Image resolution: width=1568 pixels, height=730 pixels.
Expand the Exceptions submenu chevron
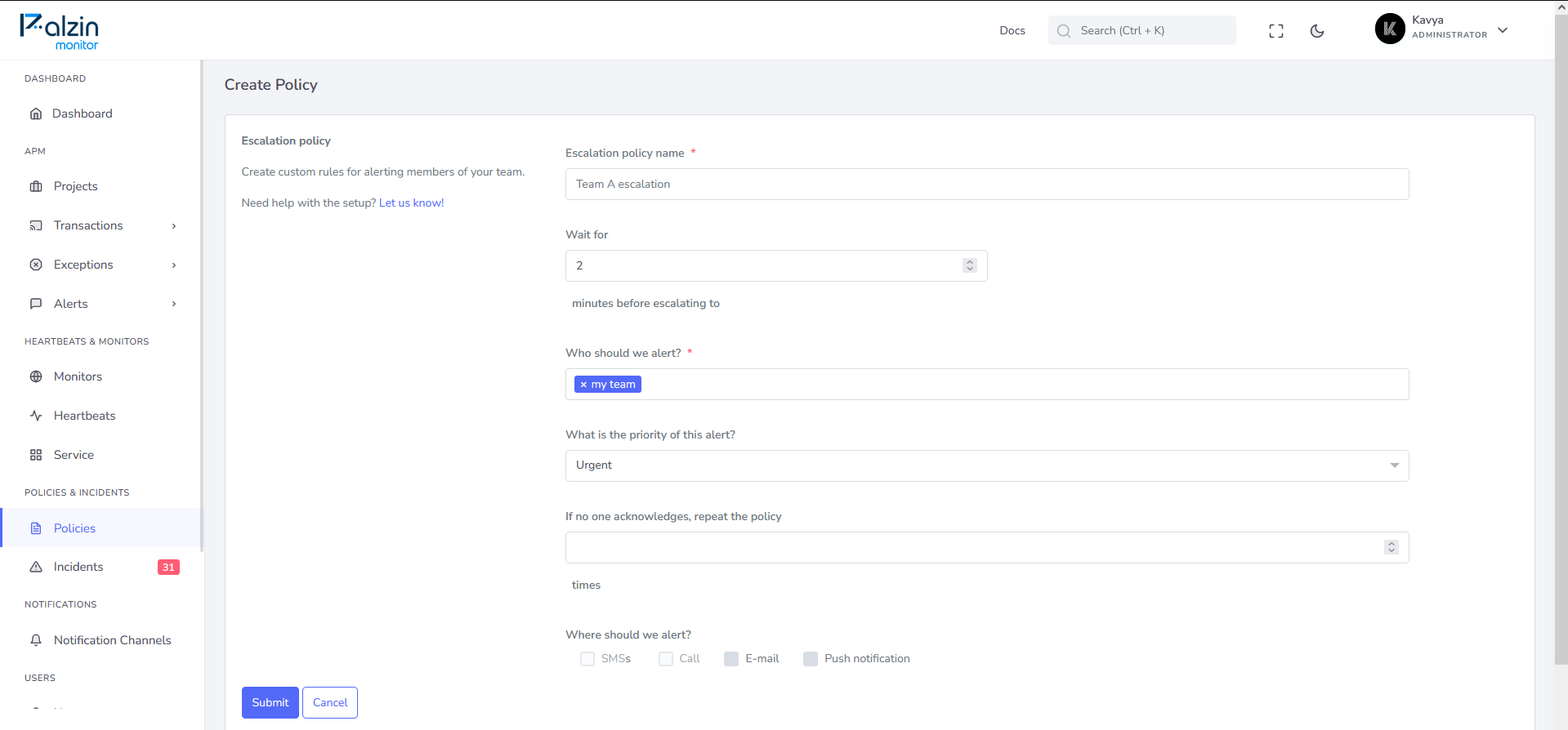[174, 265]
